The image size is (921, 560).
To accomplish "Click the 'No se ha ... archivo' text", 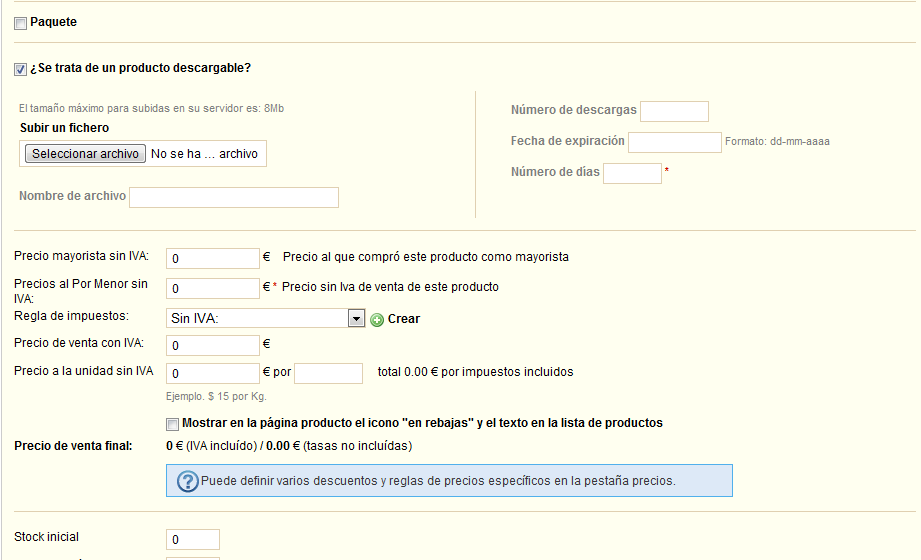I will (204, 154).
